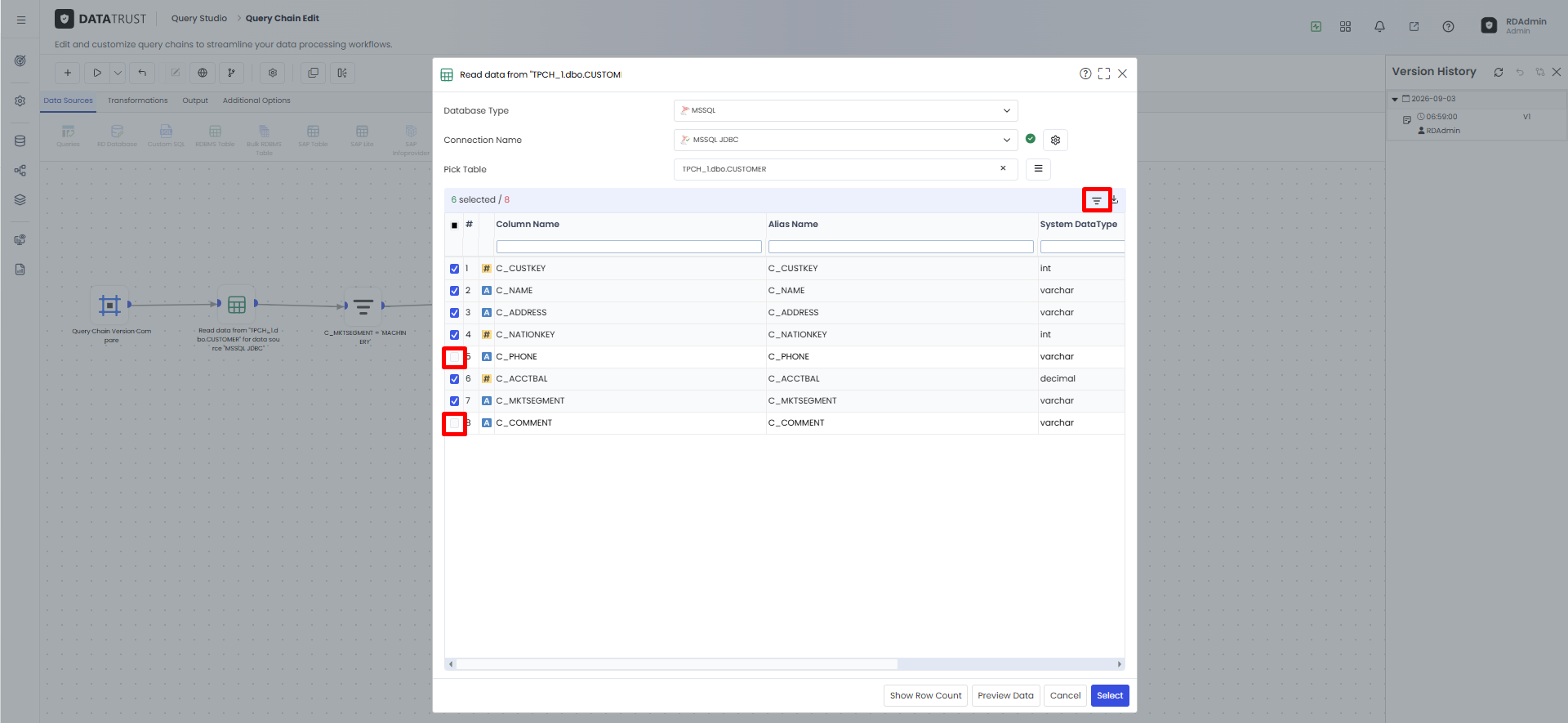Click the Alias Name filter input
Screen dimensions: 1568x723
[x=901, y=247]
